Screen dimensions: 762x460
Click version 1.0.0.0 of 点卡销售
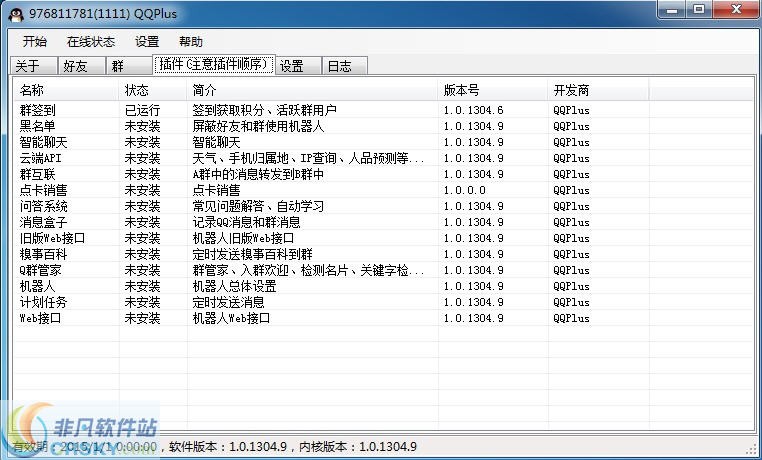coord(464,190)
